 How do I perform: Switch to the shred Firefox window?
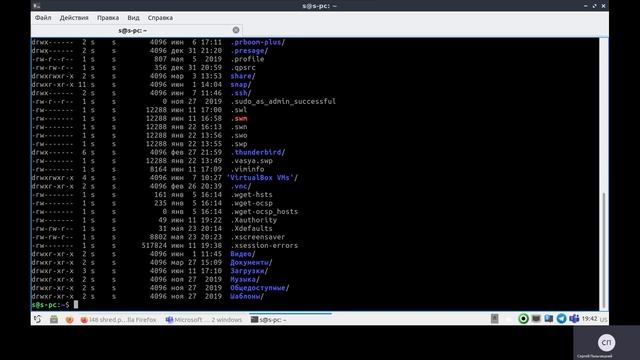coord(118,320)
